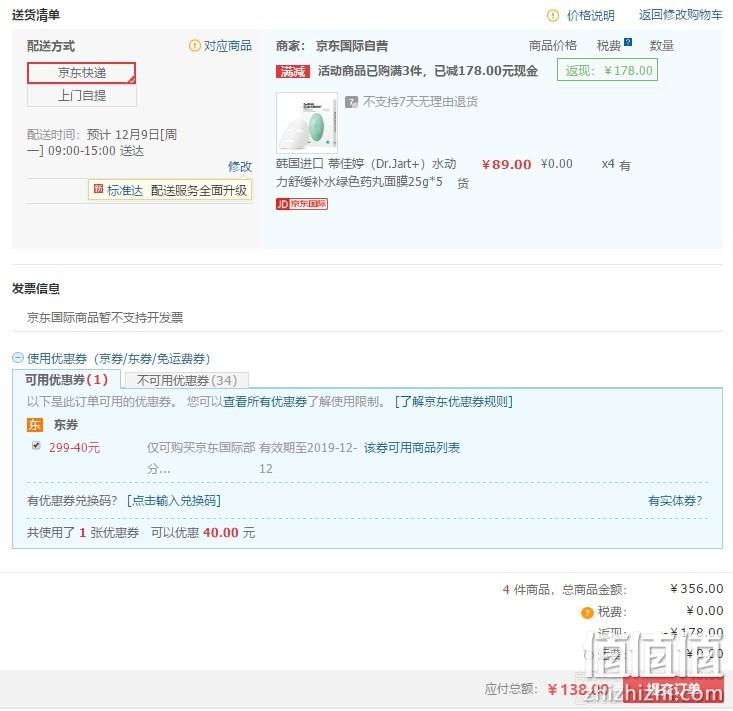Screen dimensions: 733x711
Task: Click the 满减 promotion tag
Action: pos(293,72)
